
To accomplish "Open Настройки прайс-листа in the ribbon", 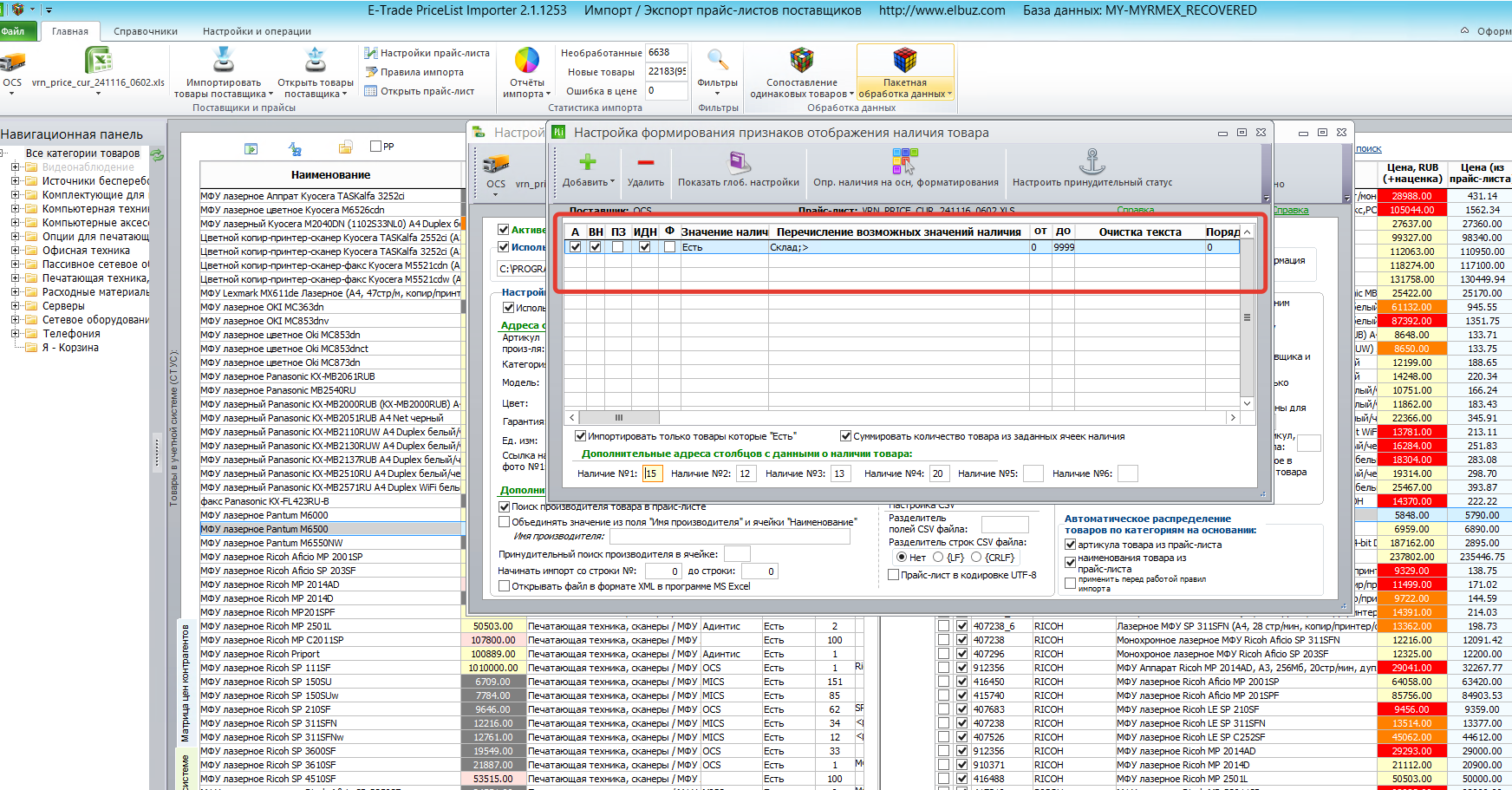I will (427, 53).
